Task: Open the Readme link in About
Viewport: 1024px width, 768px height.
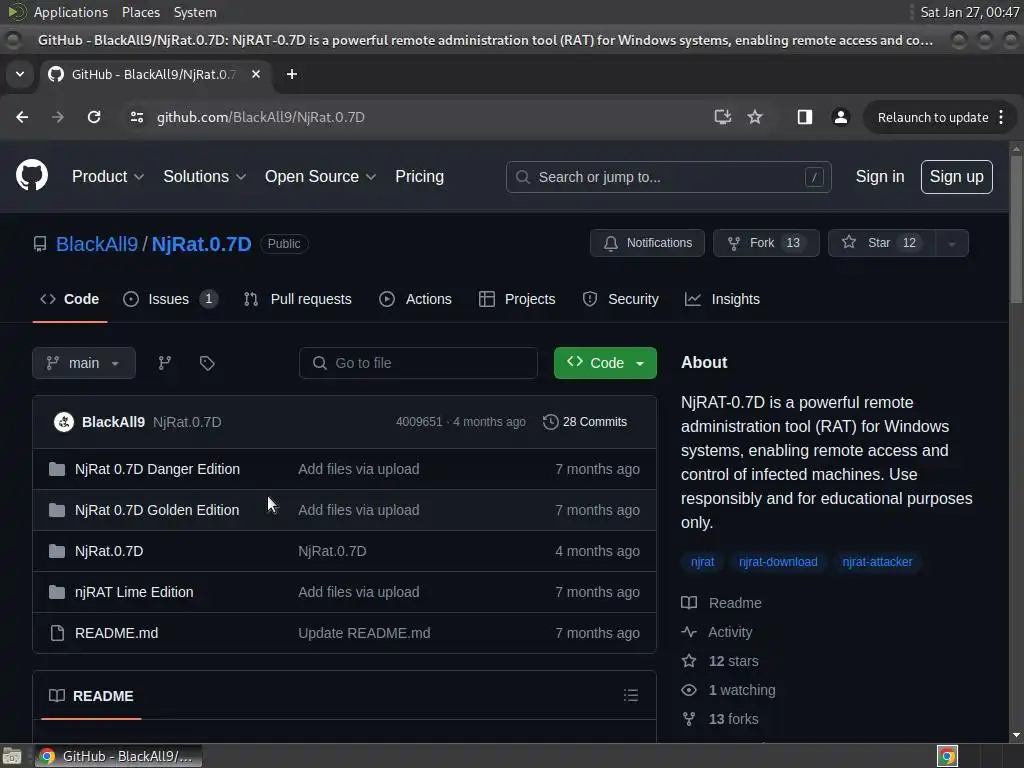Action: (722, 603)
